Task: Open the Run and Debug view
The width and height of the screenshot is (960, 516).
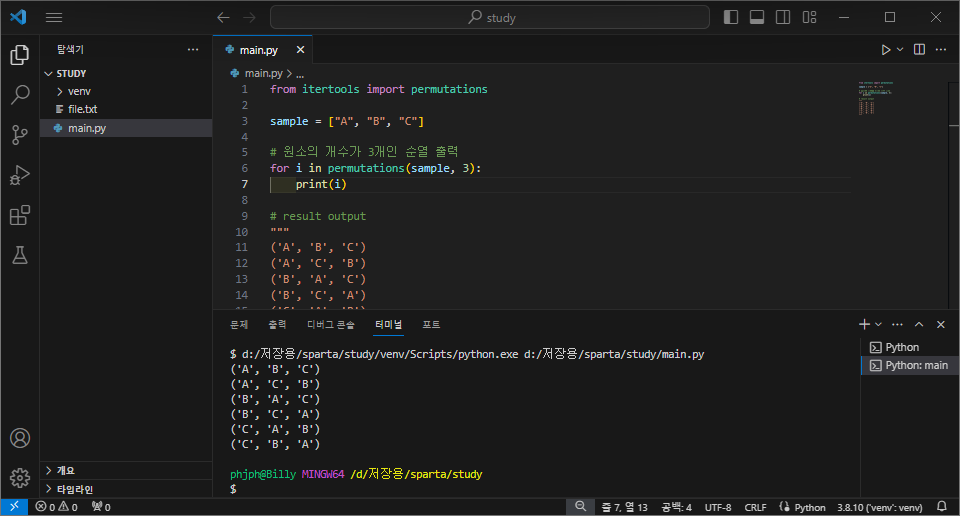Action: pos(20,175)
